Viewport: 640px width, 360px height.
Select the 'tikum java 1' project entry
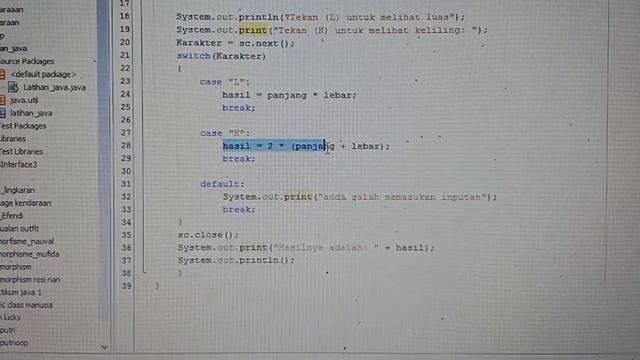click(21, 292)
